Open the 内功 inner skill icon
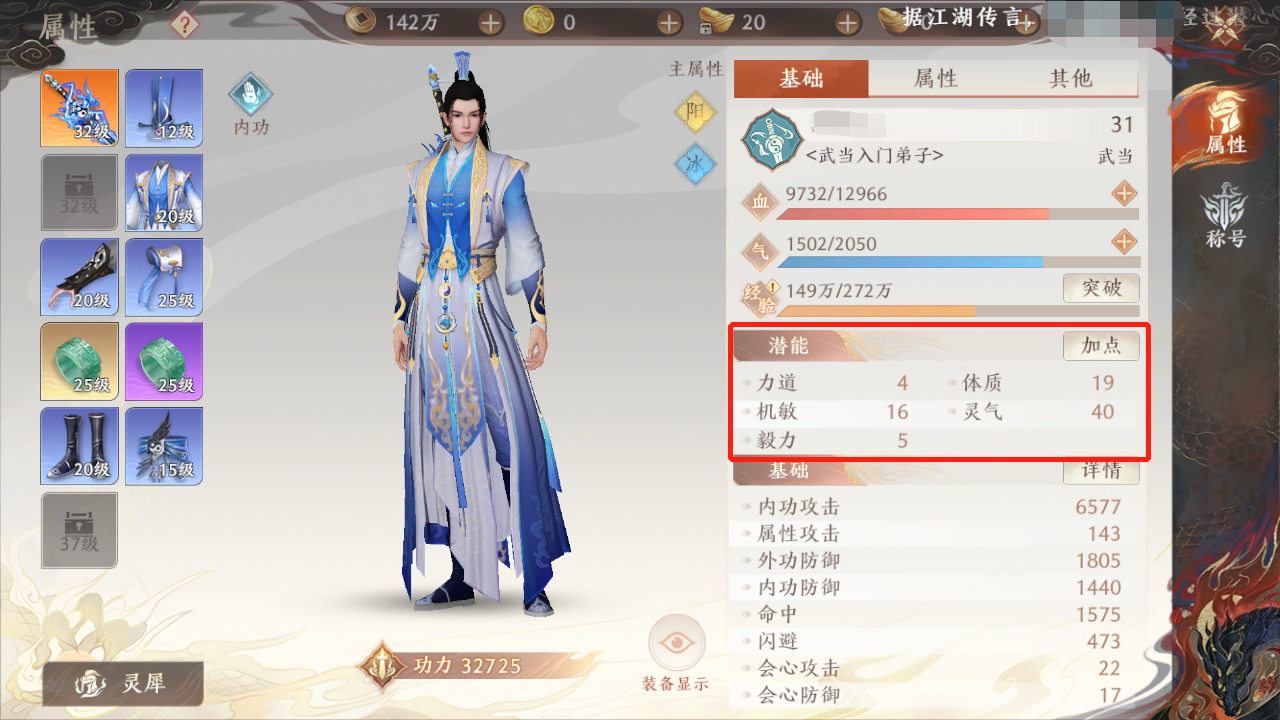 pos(251,104)
